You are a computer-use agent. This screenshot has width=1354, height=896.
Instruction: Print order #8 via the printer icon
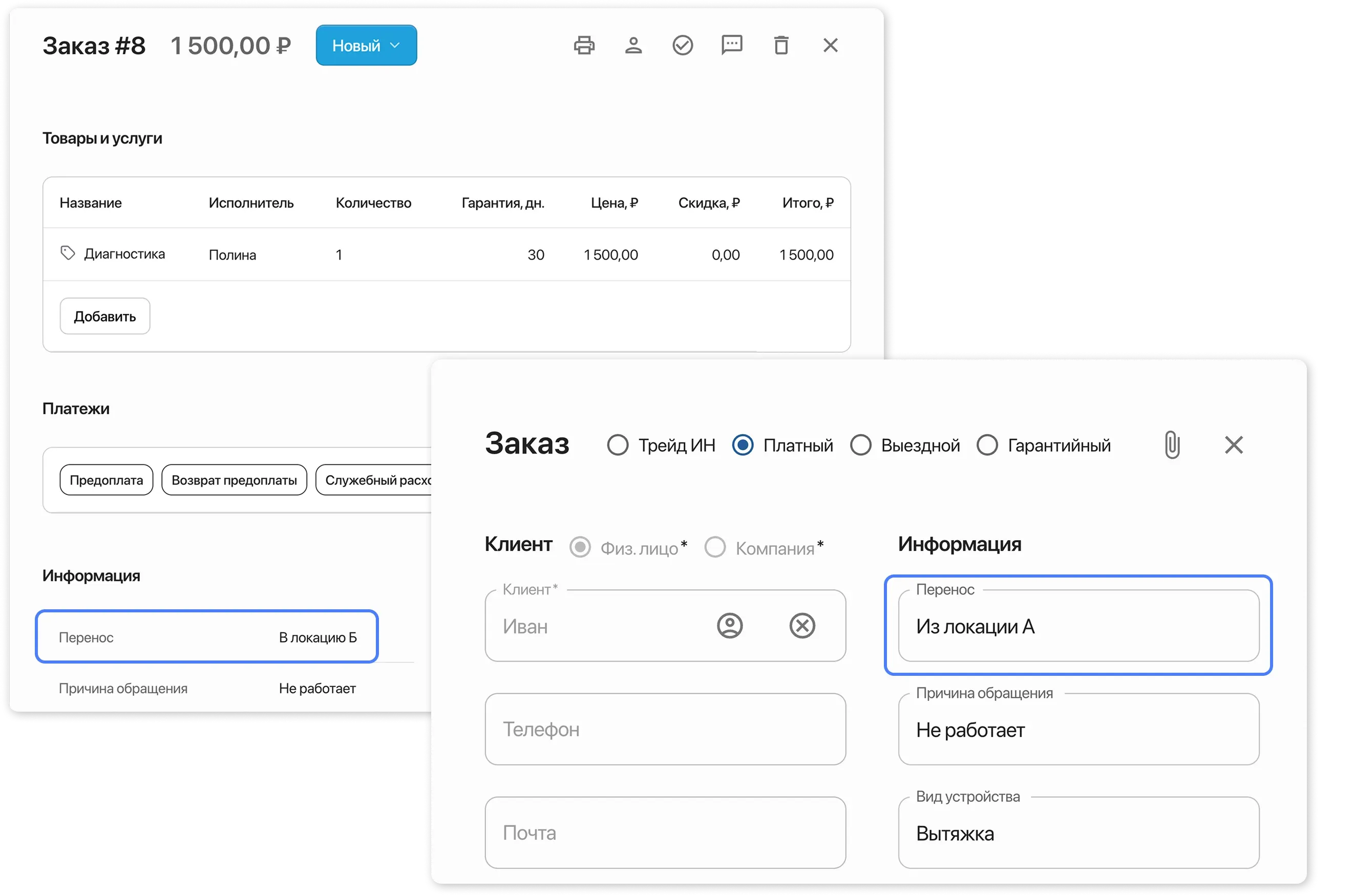[584, 45]
